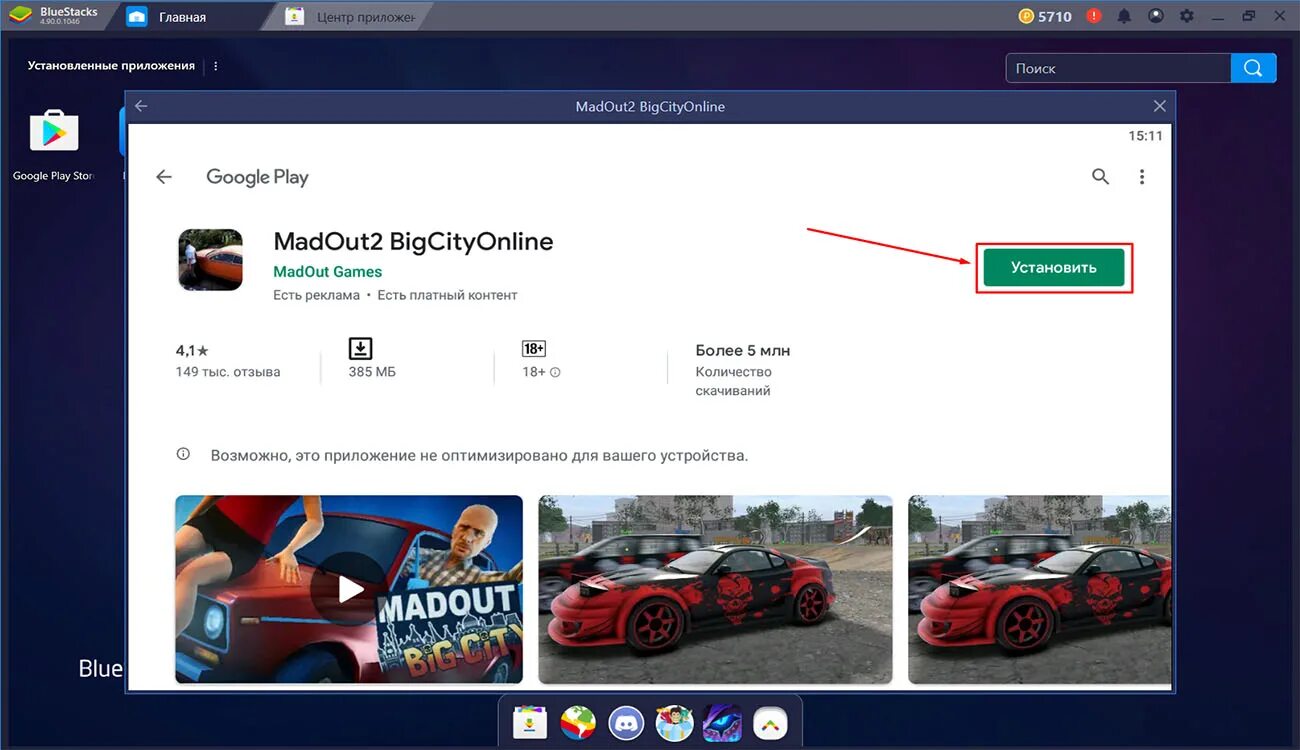Switch to the Главная tab
Screen dimensions: 1300x750
pyautogui.click(x=182, y=17)
